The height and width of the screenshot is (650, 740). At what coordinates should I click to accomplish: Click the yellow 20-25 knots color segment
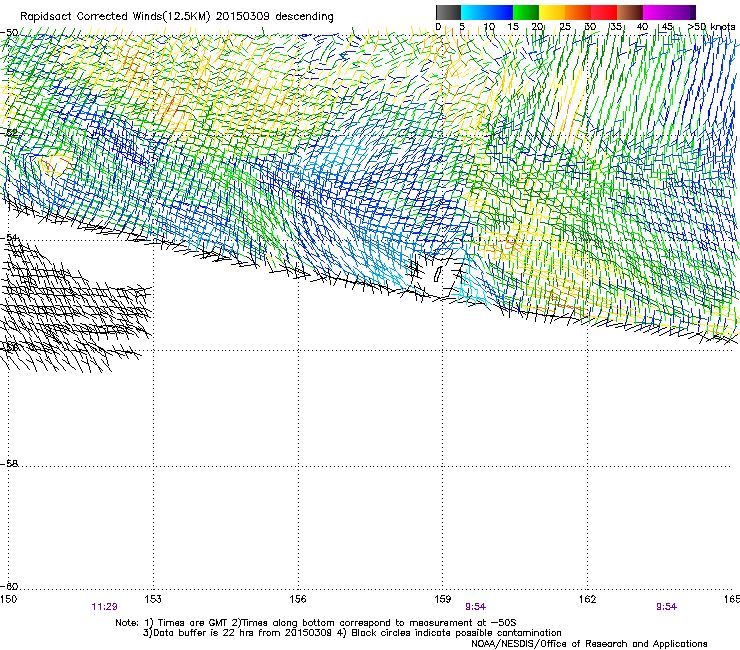(552, 12)
